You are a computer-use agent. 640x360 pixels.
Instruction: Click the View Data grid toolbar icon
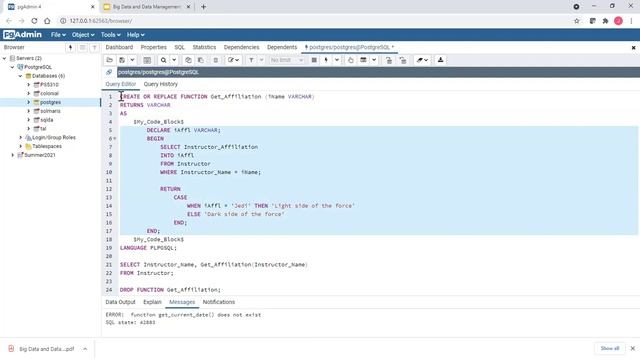147,60
